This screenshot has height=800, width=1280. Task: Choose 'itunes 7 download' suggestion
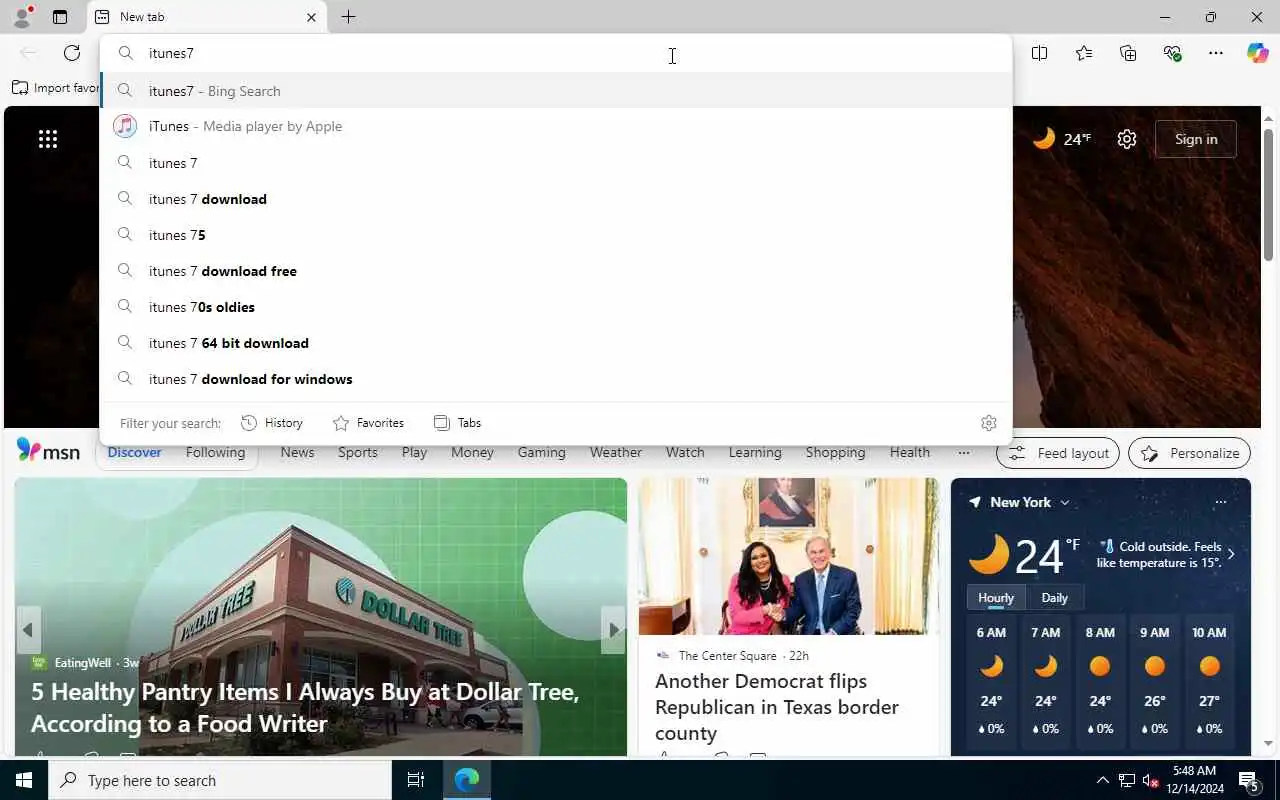pos(556,199)
